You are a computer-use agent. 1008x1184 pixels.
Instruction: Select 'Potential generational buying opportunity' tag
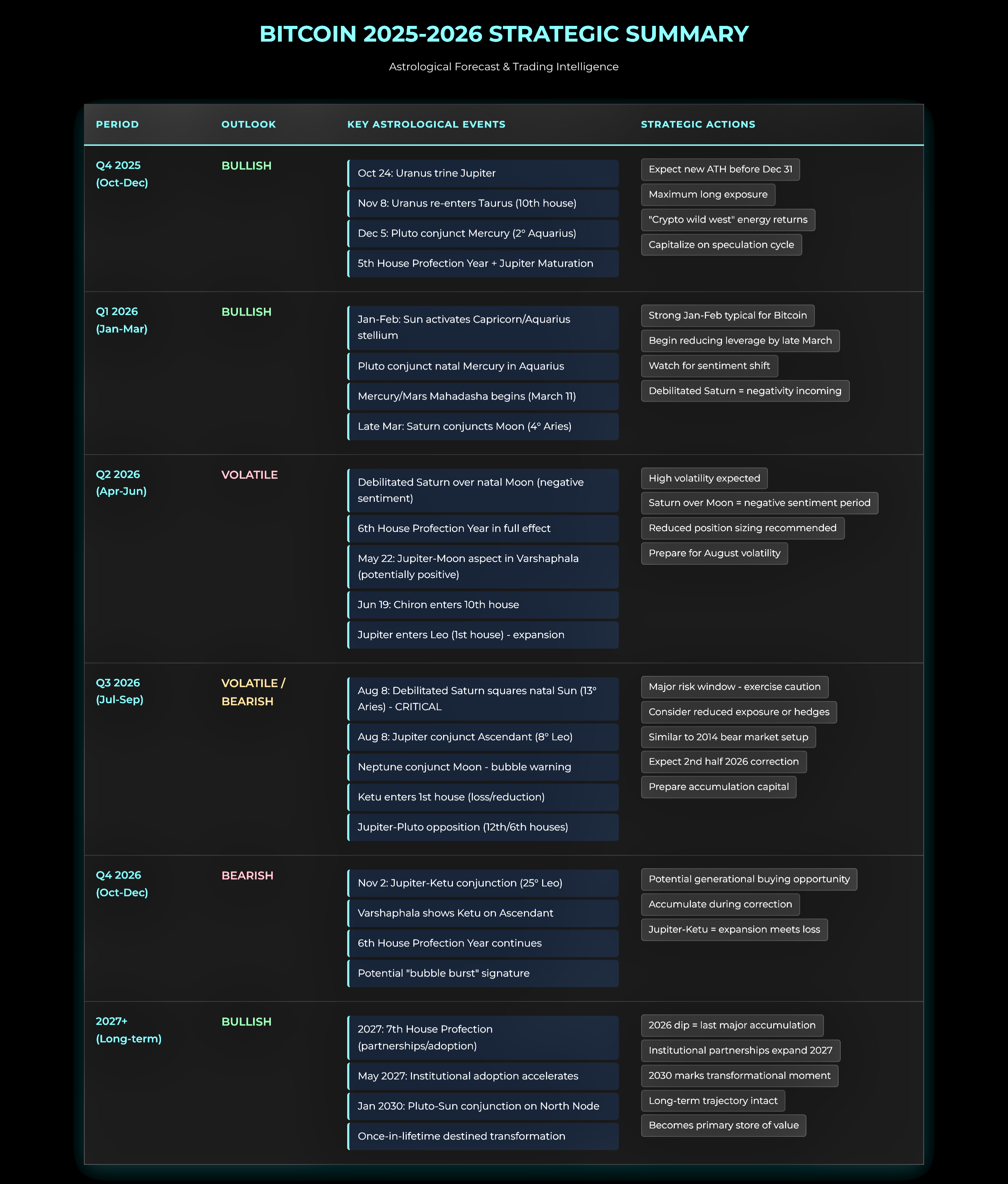click(x=749, y=880)
